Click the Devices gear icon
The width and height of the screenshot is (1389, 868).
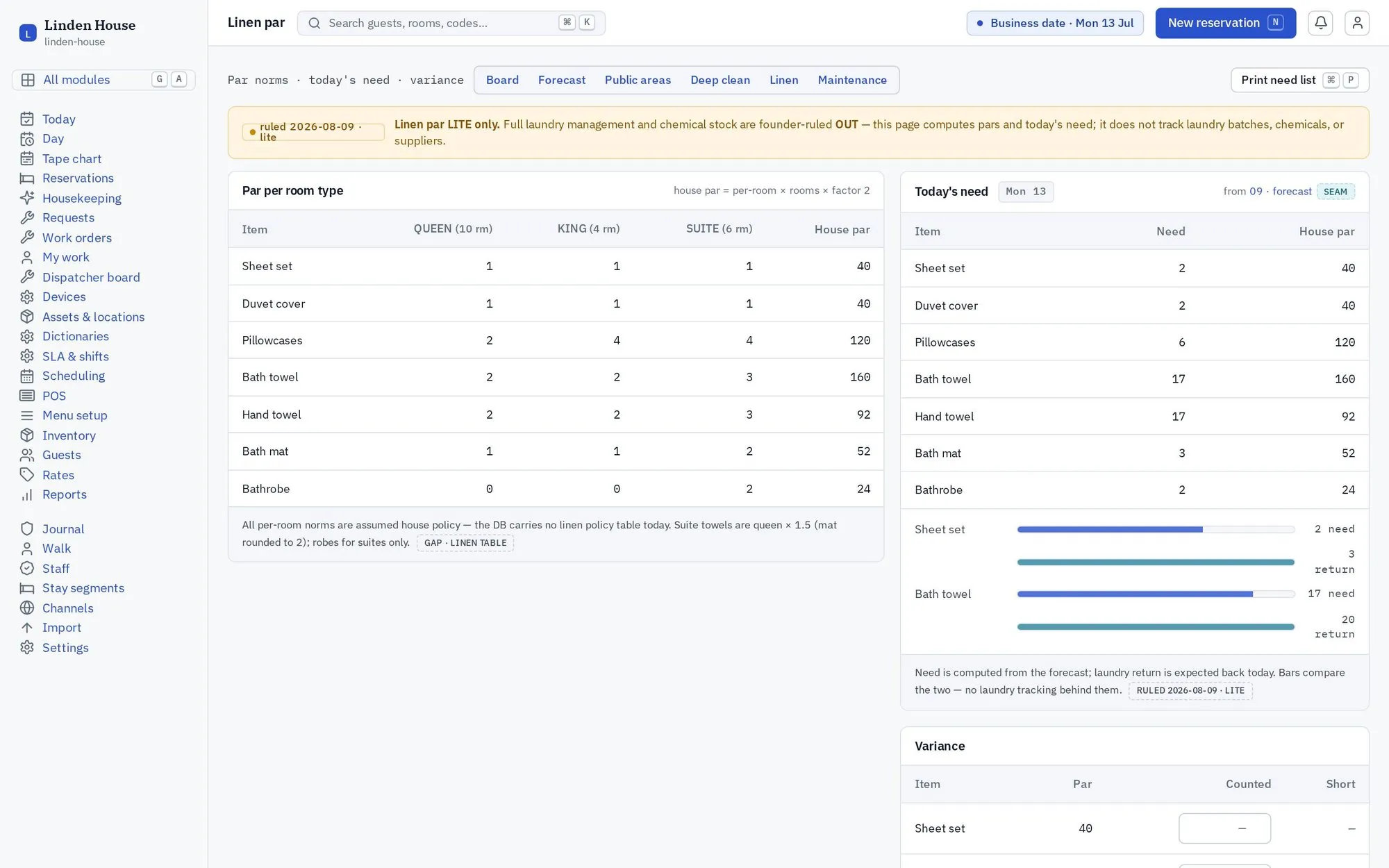click(27, 297)
